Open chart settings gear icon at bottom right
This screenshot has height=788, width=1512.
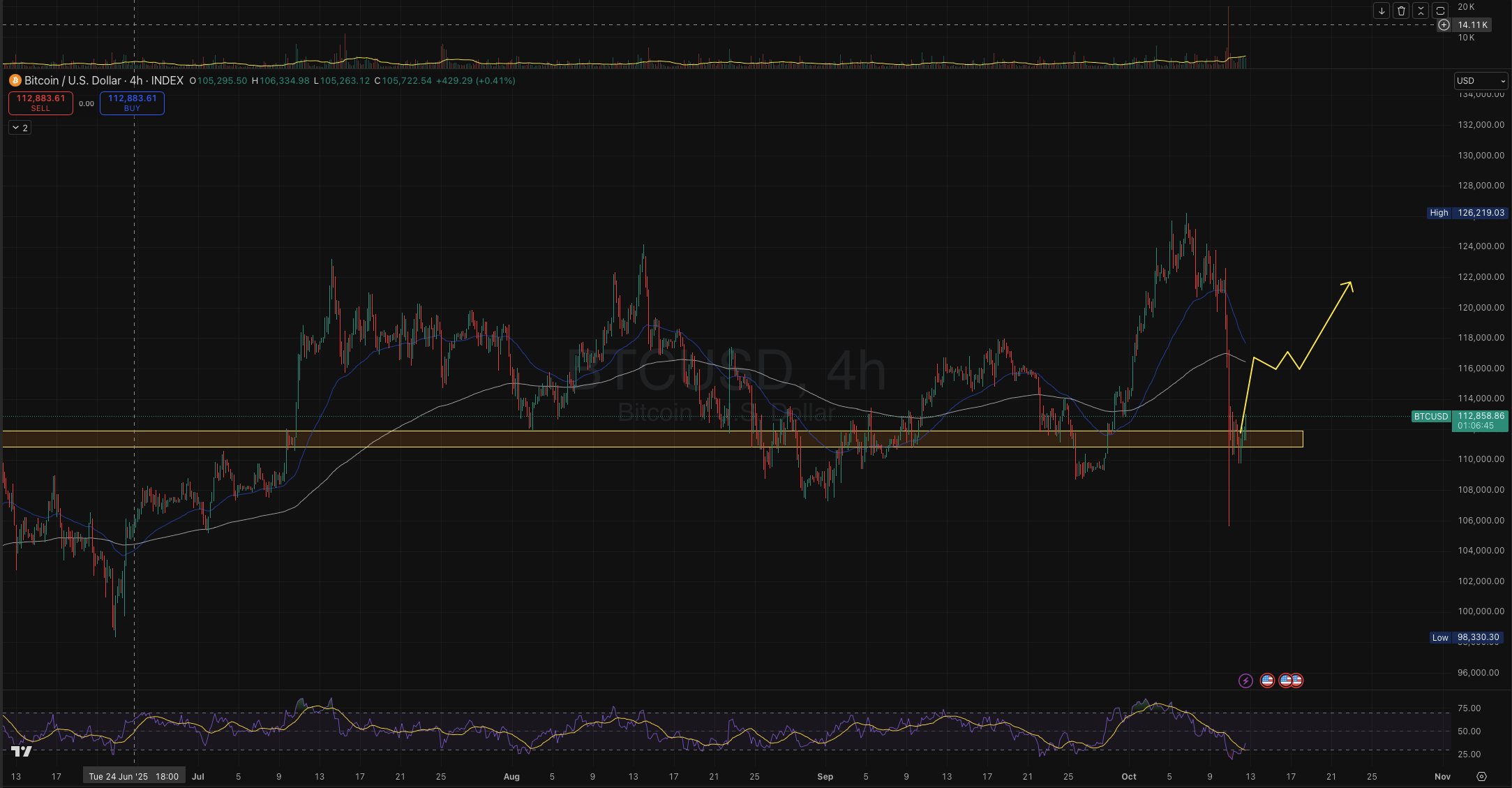point(1482,776)
